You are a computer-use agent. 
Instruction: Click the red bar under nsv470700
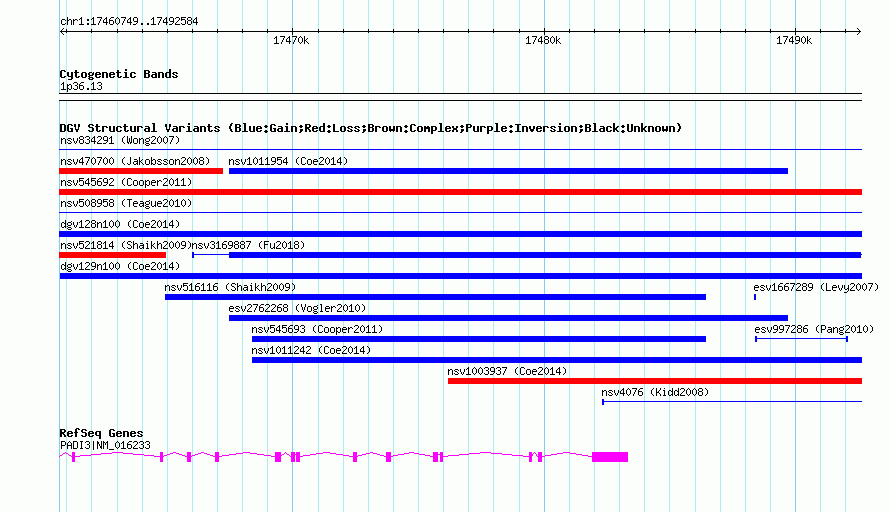pyautogui.click(x=141, y=171)
